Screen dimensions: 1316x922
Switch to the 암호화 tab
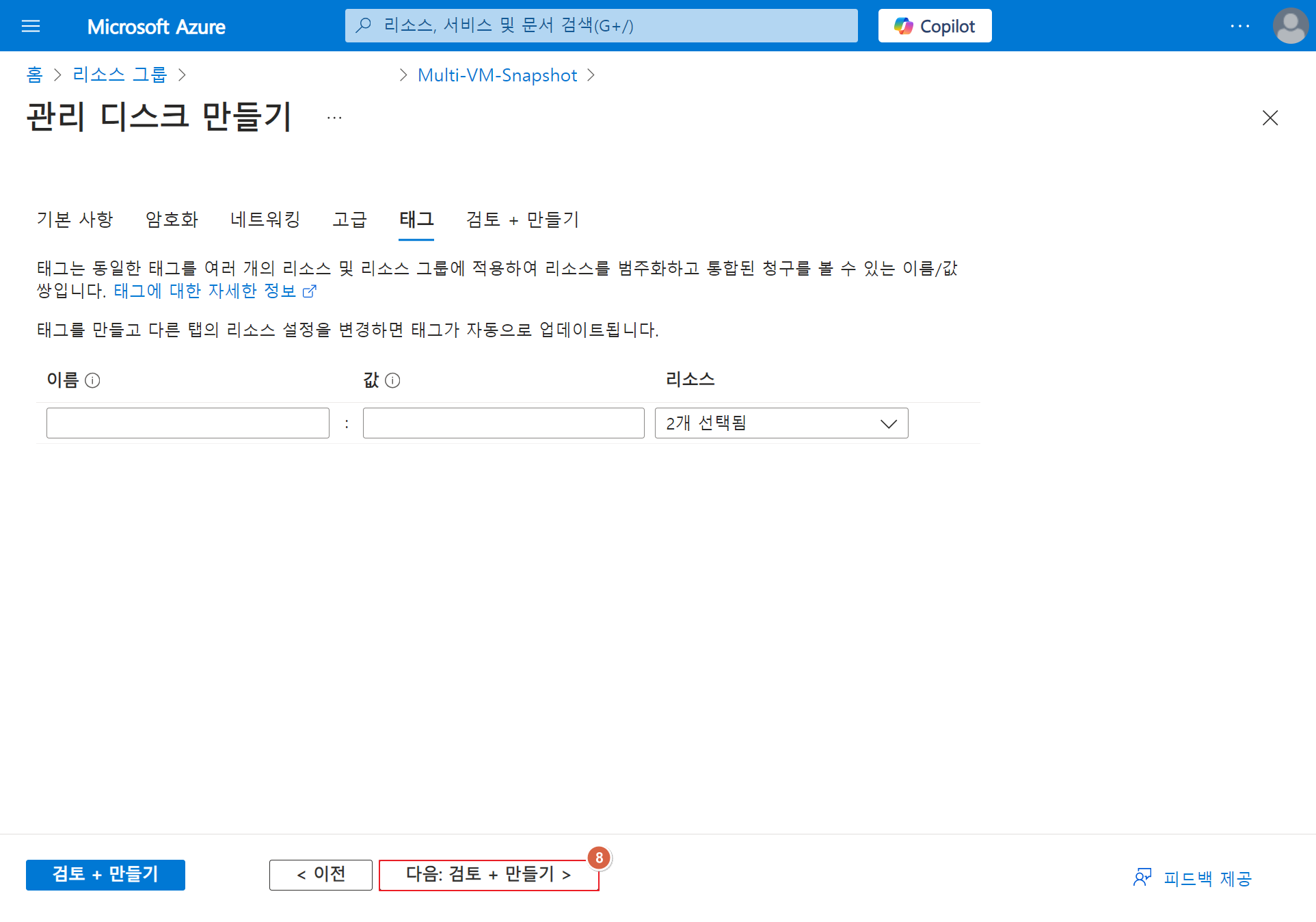(x=172, y=220)
